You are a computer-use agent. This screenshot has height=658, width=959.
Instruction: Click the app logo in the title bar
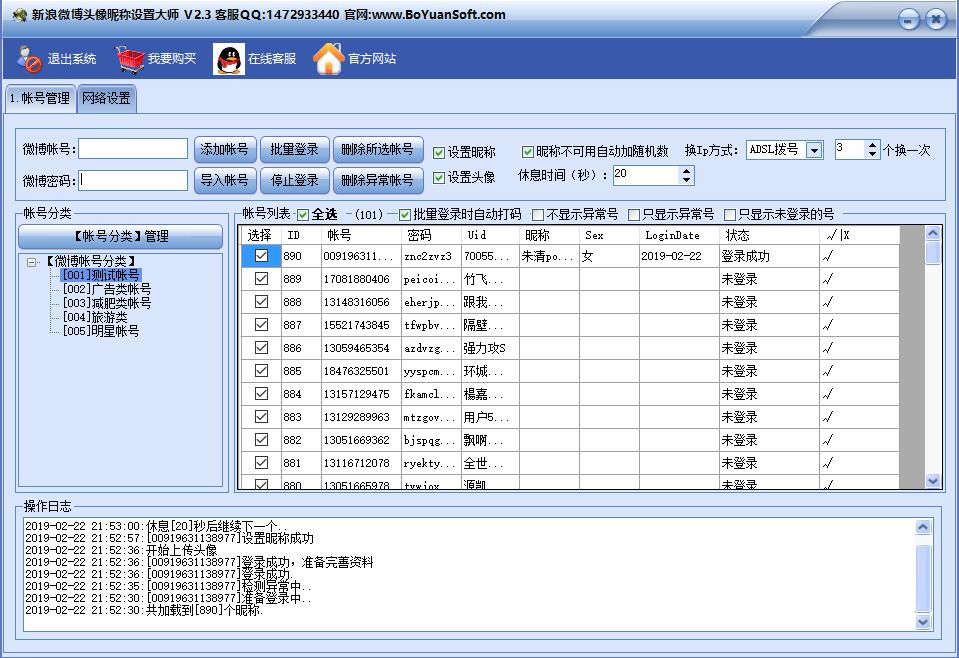pos(20,15)
